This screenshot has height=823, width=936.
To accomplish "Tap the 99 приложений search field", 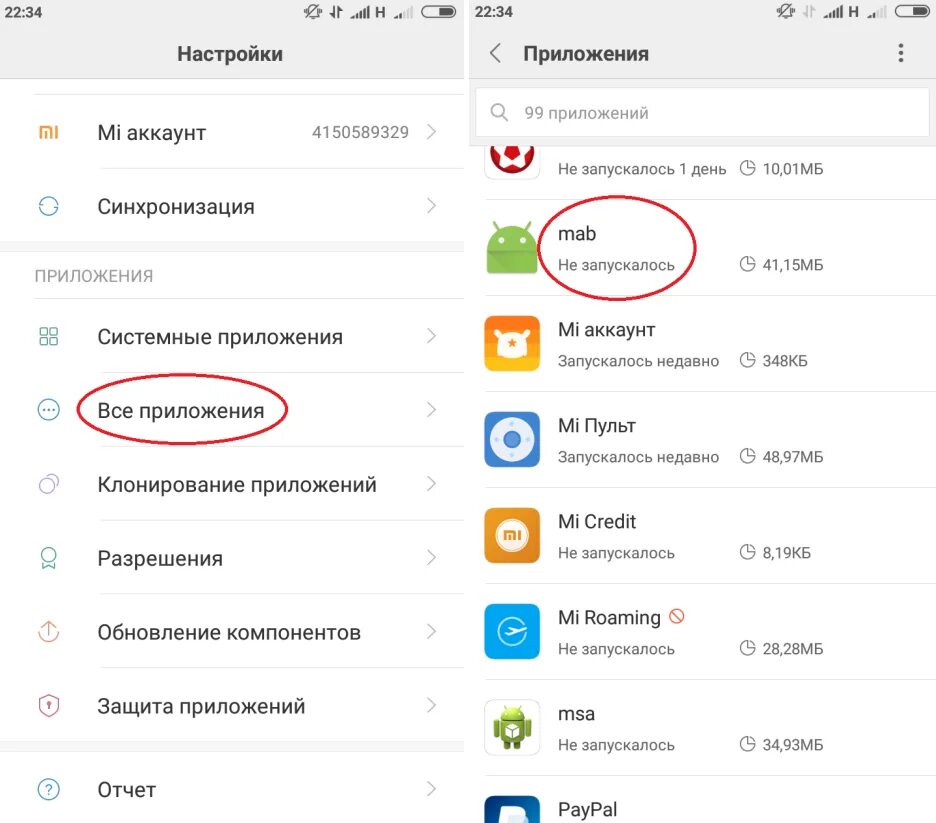I will tap(702, 112).
